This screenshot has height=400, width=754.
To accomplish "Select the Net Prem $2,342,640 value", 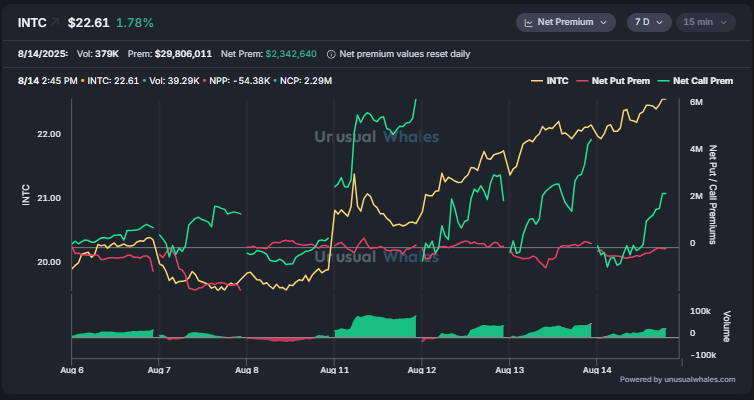I will point(269,54).
